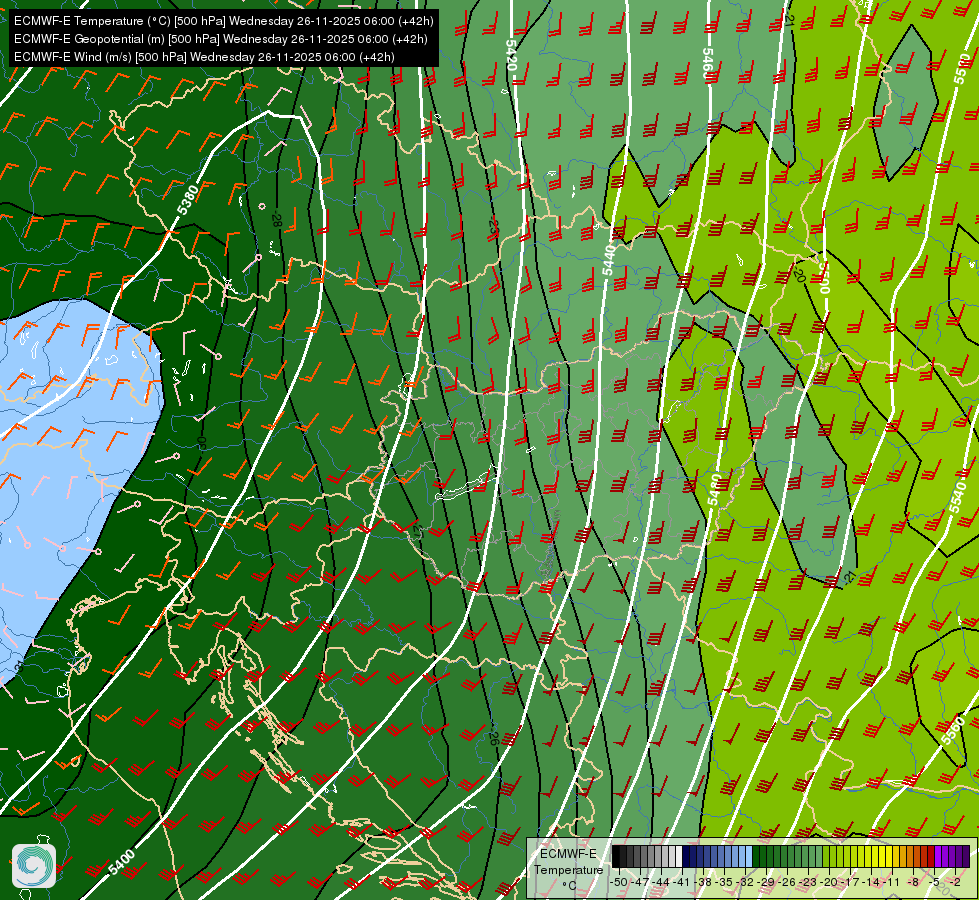
Task: Click the -41 tick label in the legend
Action: pos(681,882)
